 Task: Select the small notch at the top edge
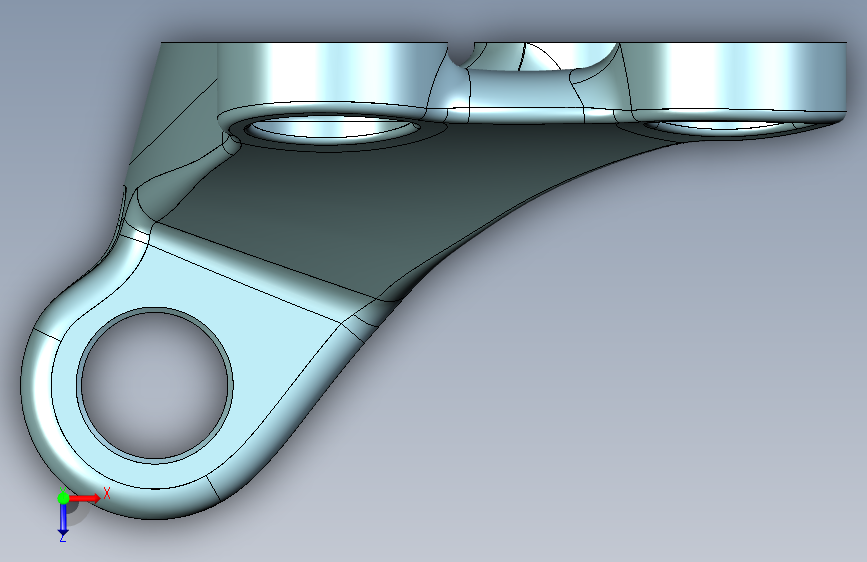click(x=461, y=54)
